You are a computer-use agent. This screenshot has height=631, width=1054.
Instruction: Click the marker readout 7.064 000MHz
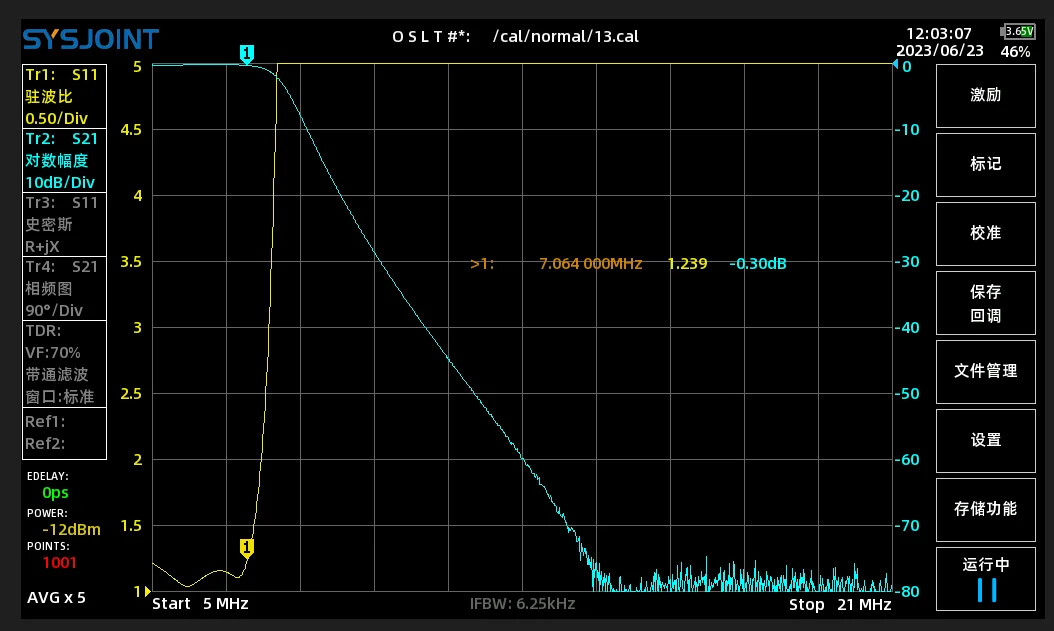[590, 263]
